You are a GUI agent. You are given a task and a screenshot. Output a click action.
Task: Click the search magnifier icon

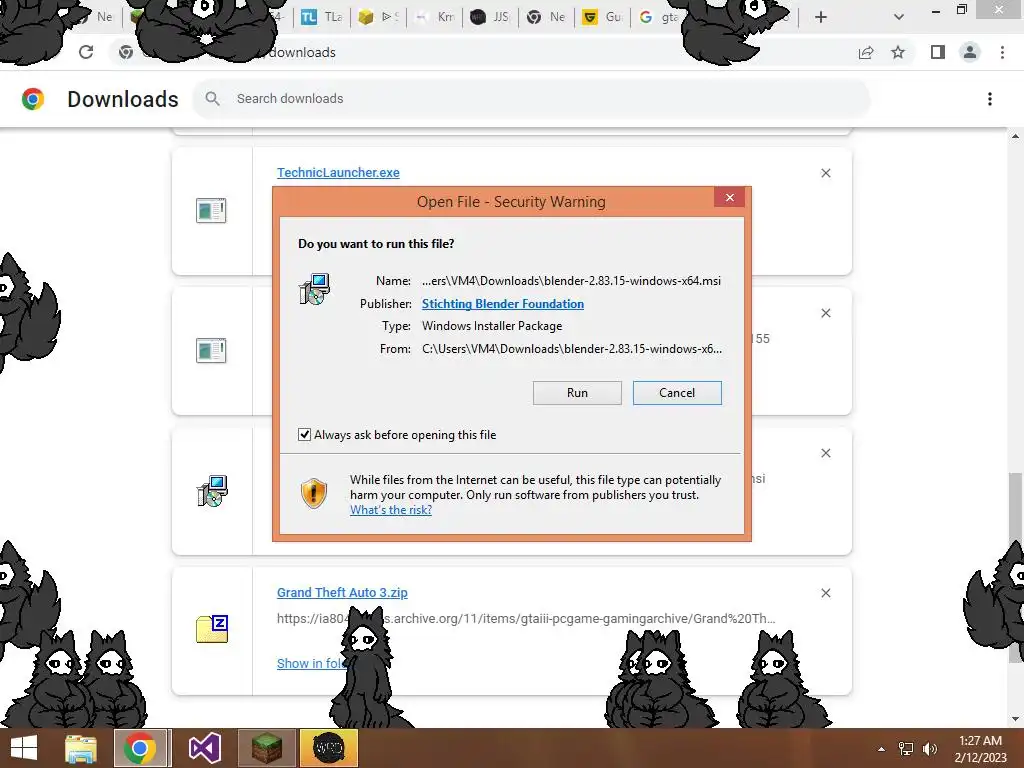pos(212,99)
